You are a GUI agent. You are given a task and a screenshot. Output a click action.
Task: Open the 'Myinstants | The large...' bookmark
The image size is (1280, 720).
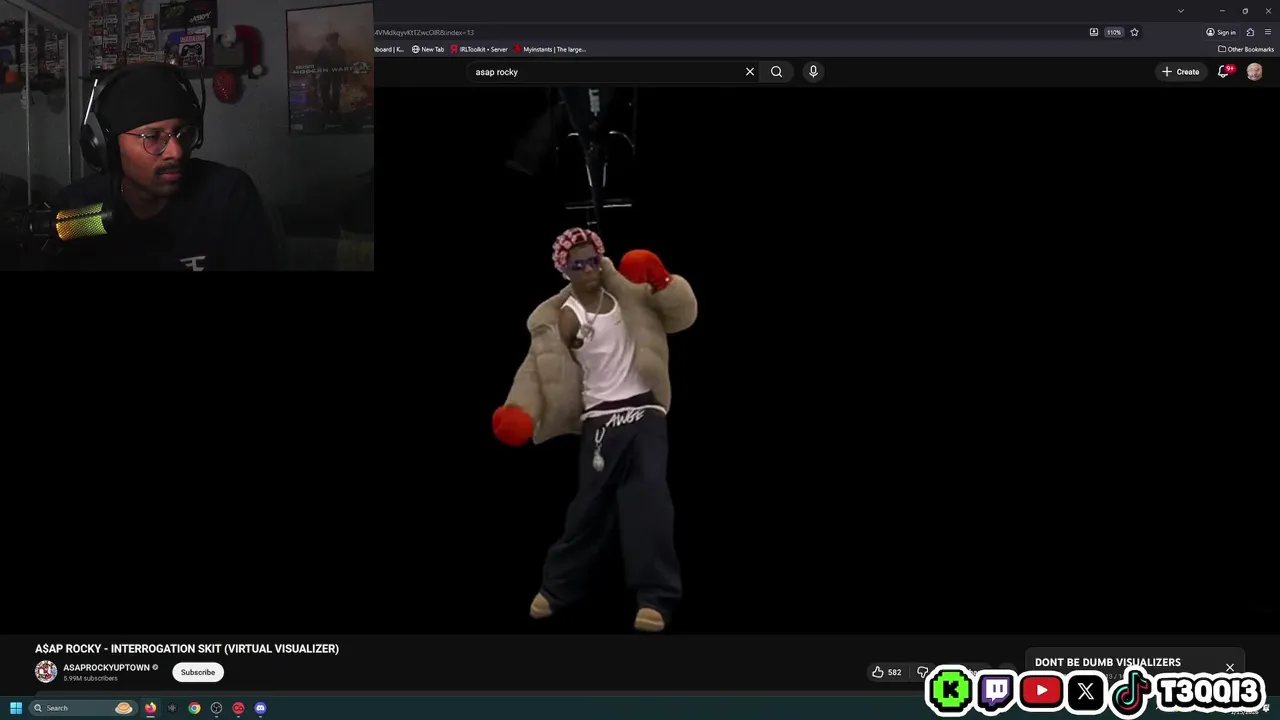[550, 49]
